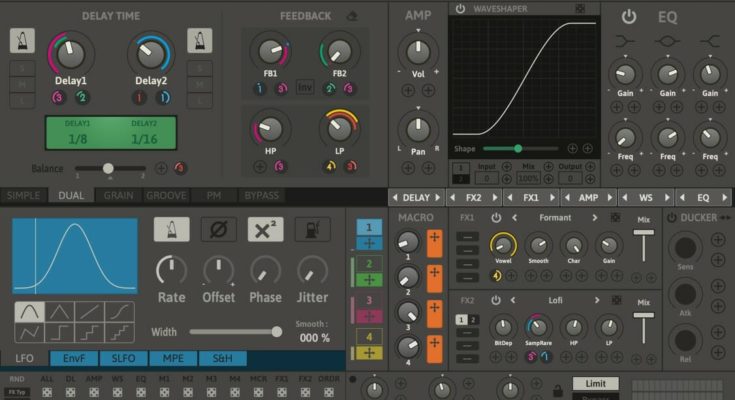Screen dimensions: 735x400
Task: Select the BYPASS mode button
Action: [x=261, y=196]
